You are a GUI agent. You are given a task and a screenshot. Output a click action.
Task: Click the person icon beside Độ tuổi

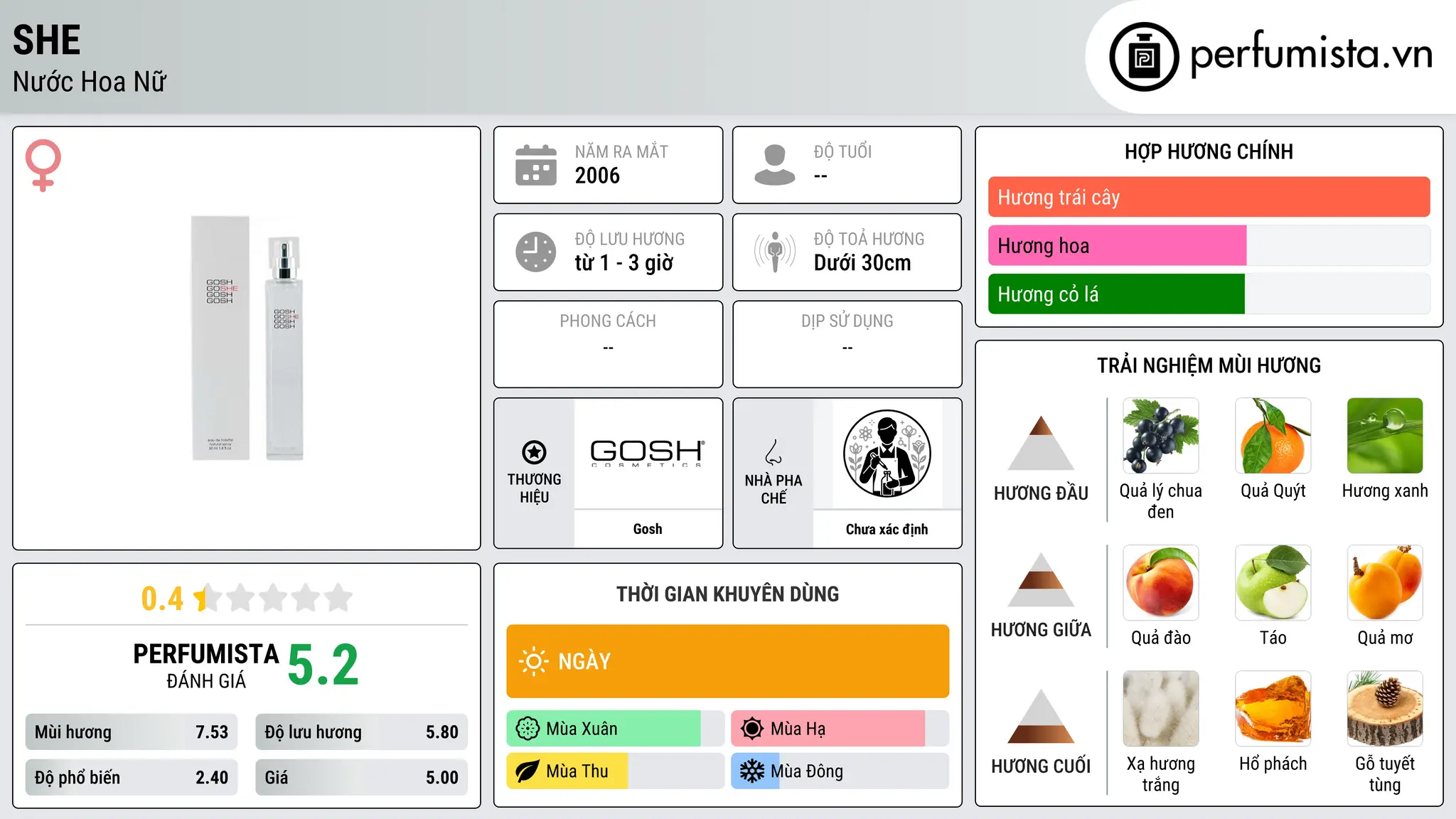[775, 165]
